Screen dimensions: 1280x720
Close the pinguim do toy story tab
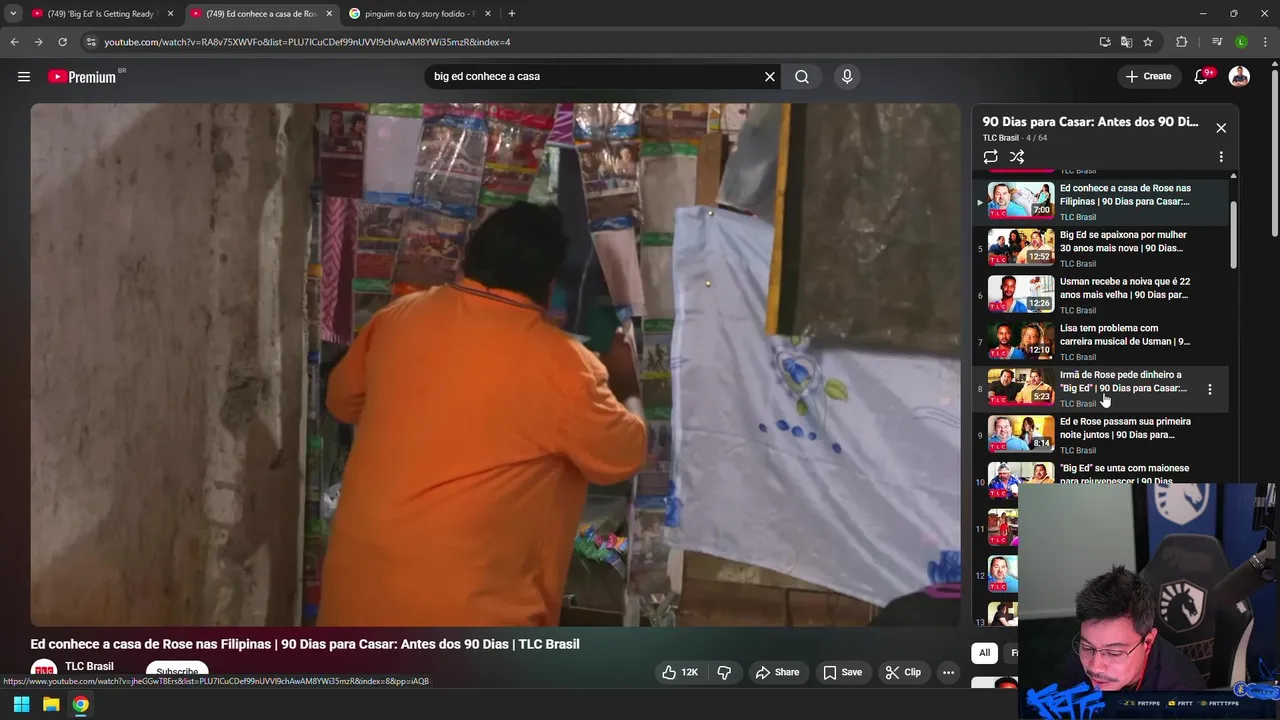tap(488, 14)
